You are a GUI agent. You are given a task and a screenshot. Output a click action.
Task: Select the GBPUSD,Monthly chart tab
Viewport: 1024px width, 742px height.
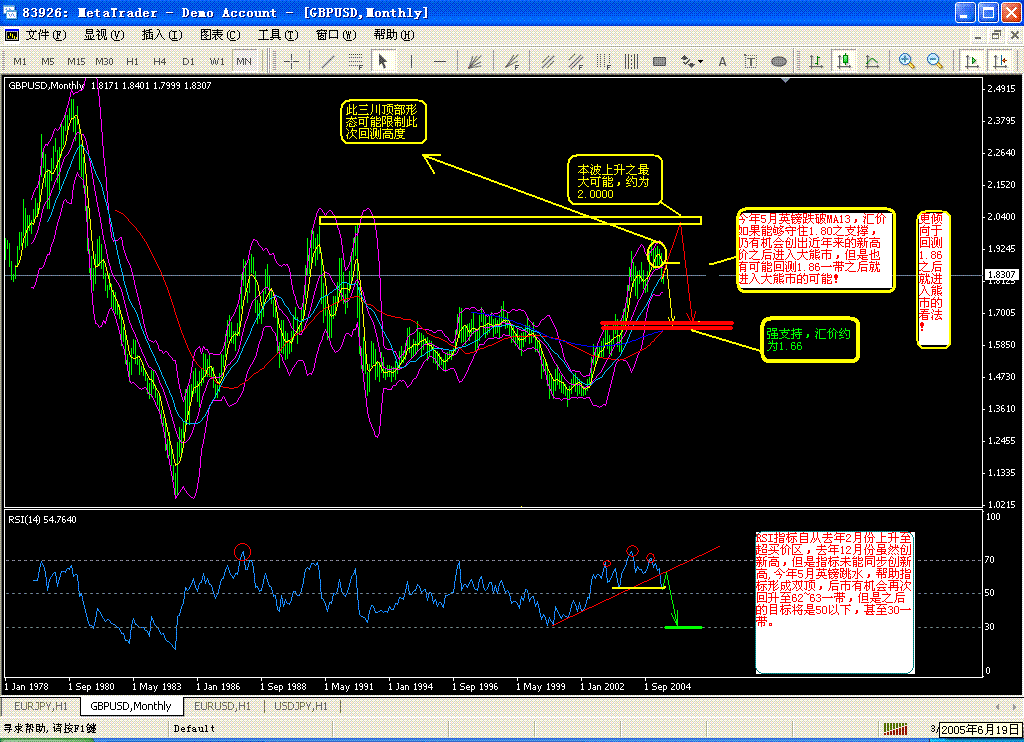point(131,706)
